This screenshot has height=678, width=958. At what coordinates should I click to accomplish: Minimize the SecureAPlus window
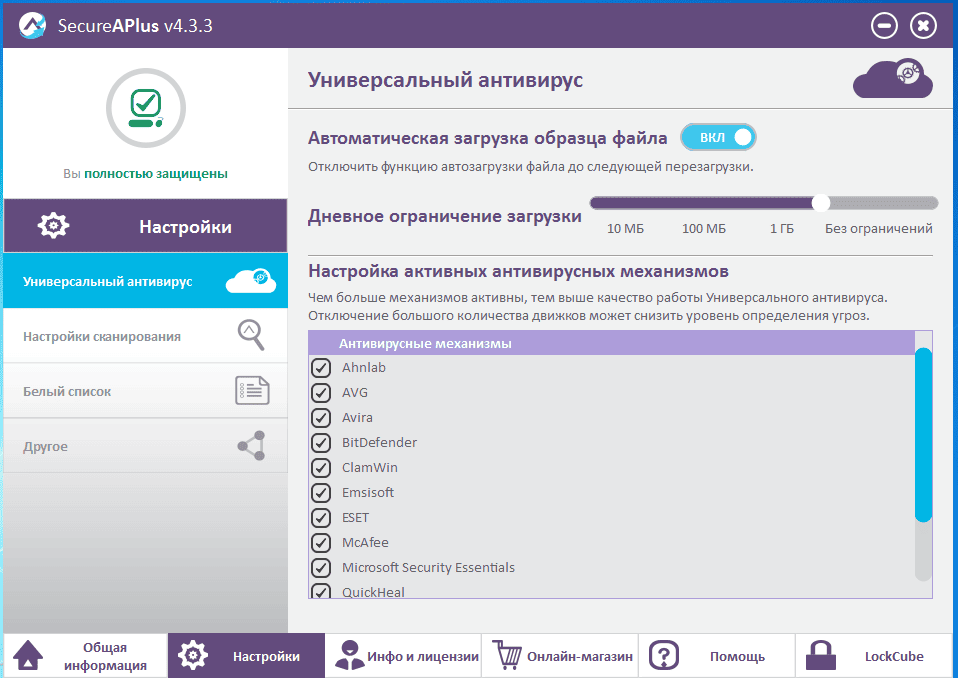(884, 26)
